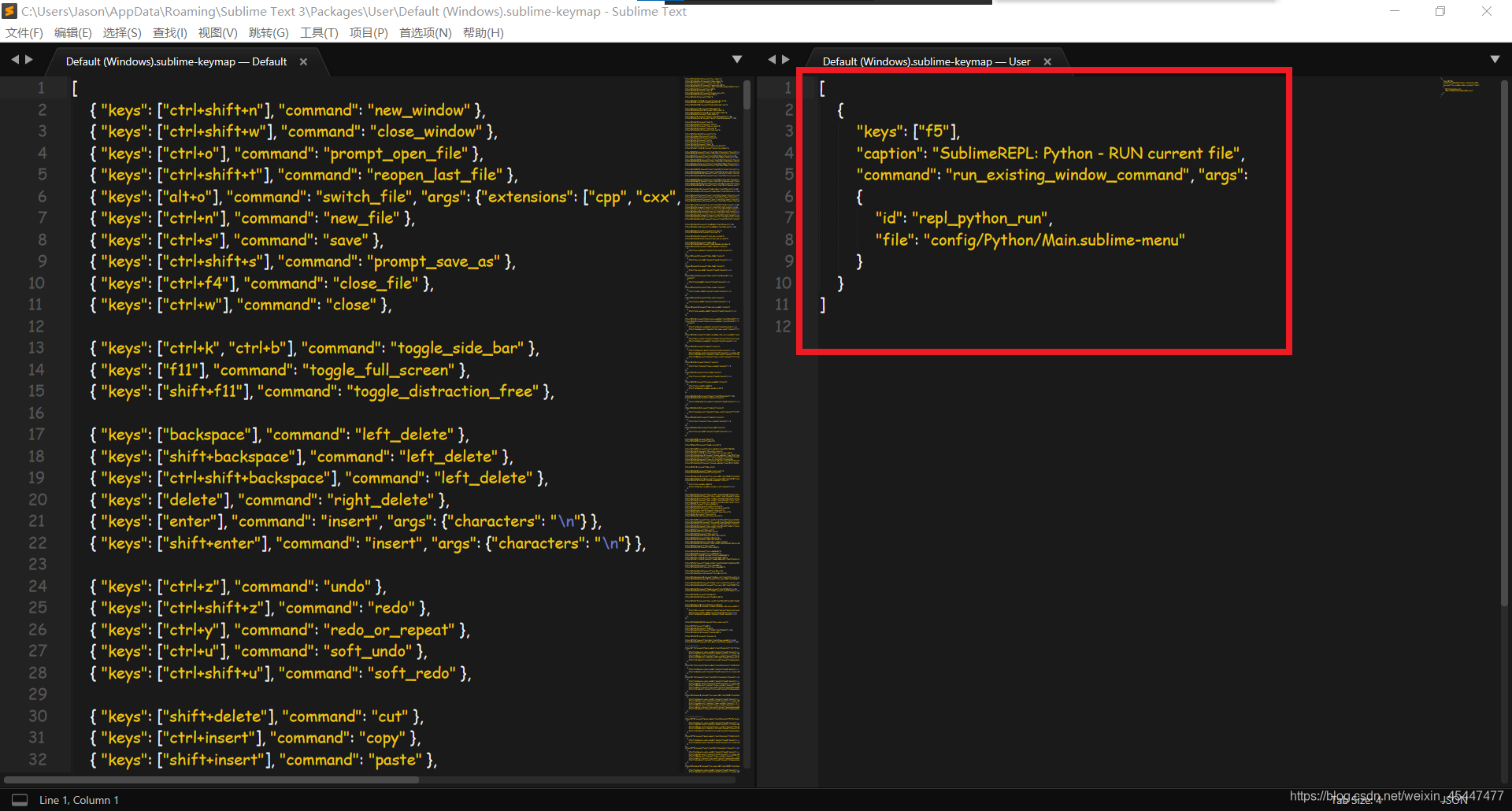
Task: Click the back navigation arrow in right pane
Action: (772, 58)
